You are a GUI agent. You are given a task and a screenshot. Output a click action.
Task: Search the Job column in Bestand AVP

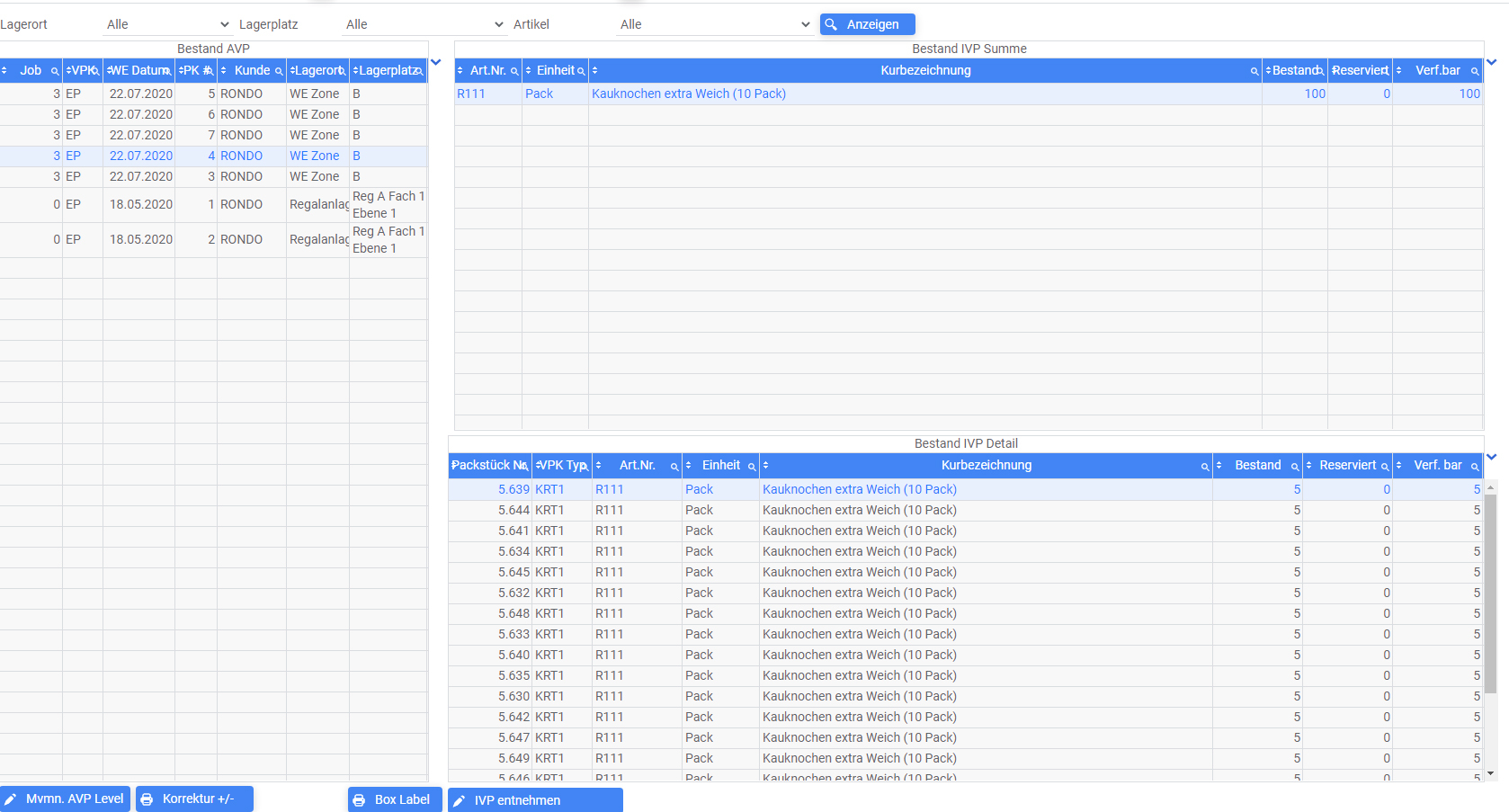(55, 71)
